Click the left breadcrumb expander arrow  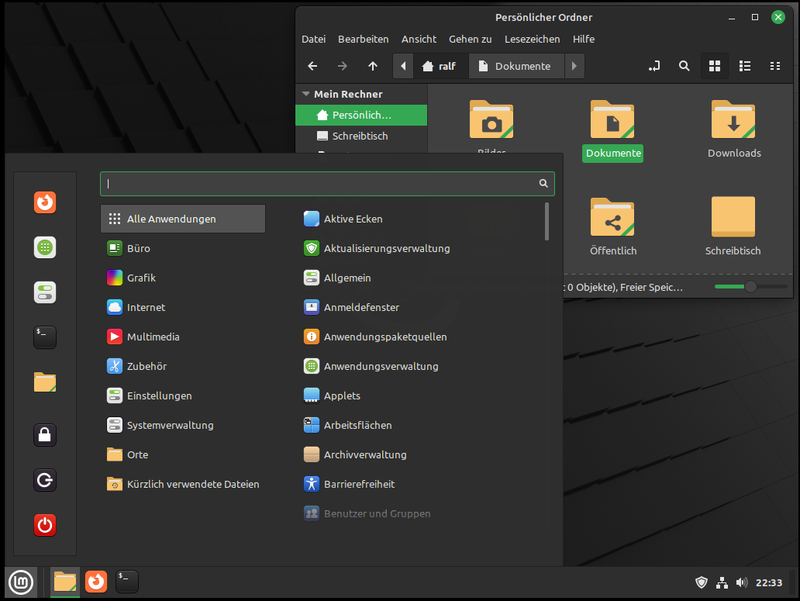(x=405, y=65)
